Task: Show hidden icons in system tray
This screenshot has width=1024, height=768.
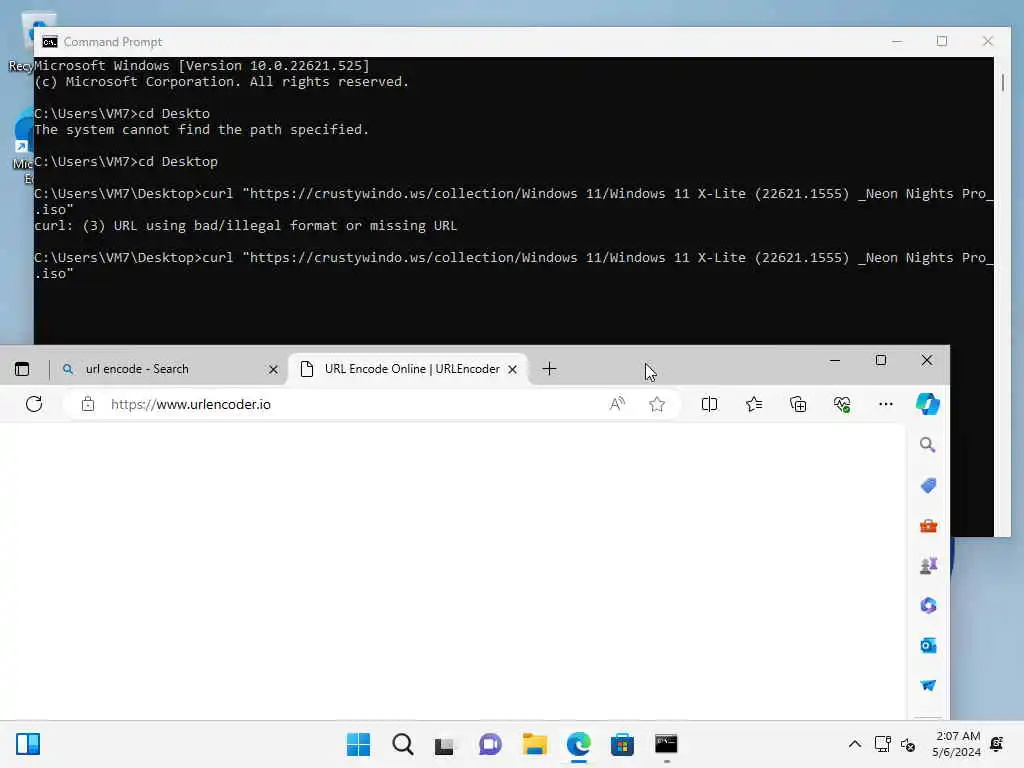Action: [854, 744]
